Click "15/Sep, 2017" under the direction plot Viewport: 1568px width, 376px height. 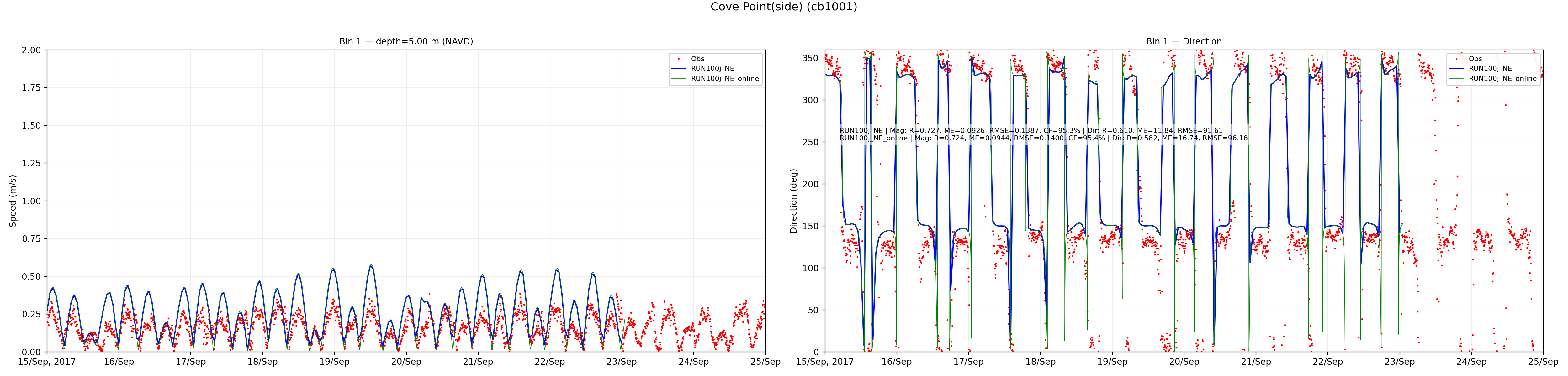coord(825,362)
